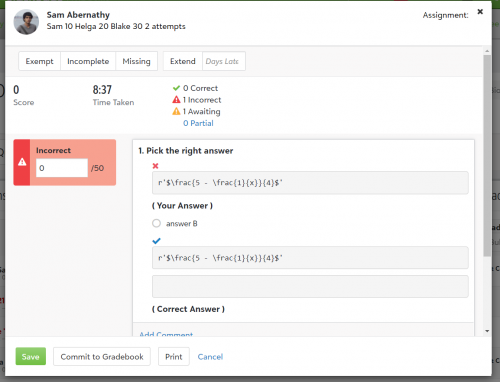500x382 pixels.
Task: Click the 'Incorrect' card title
Action: coord(53,150)
